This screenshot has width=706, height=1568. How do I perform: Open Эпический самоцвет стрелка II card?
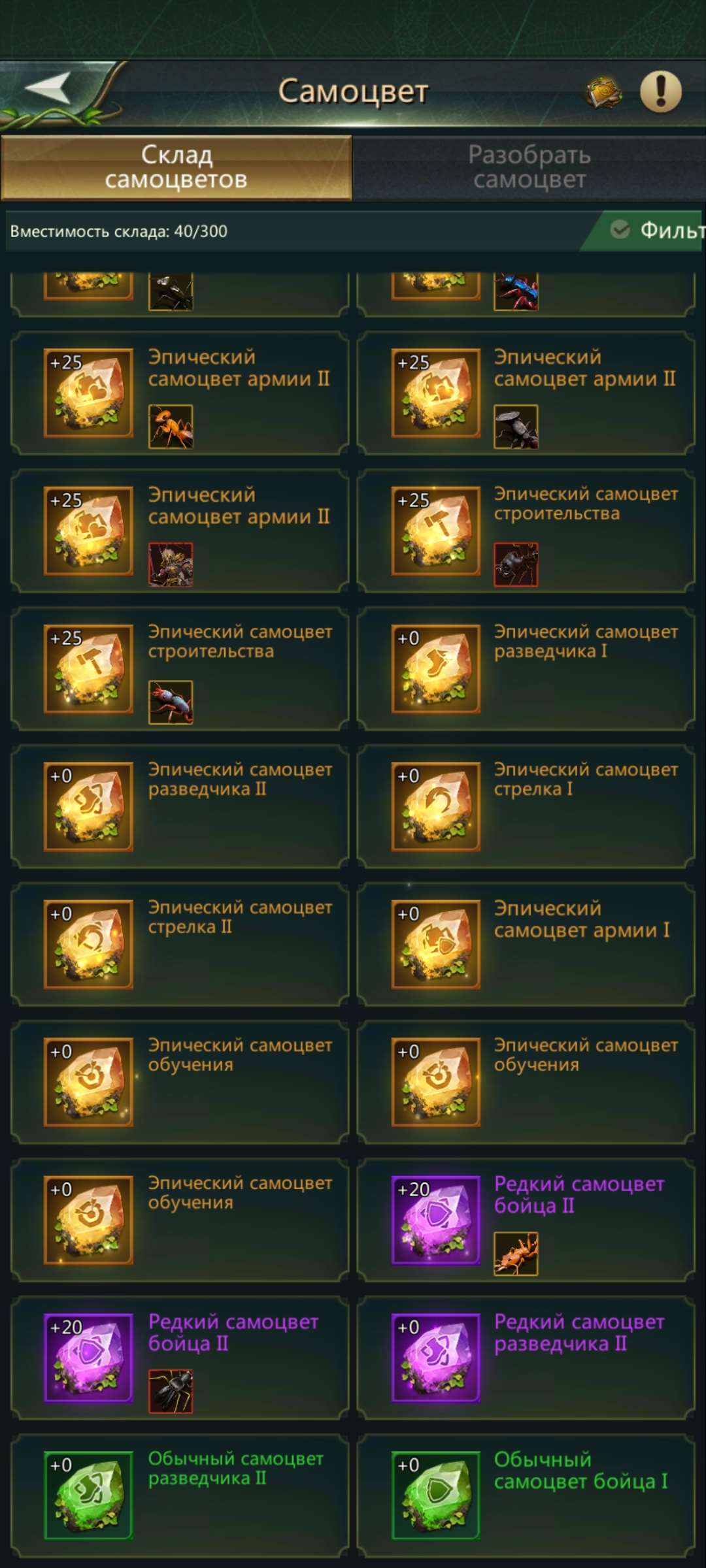coord(180,944)
